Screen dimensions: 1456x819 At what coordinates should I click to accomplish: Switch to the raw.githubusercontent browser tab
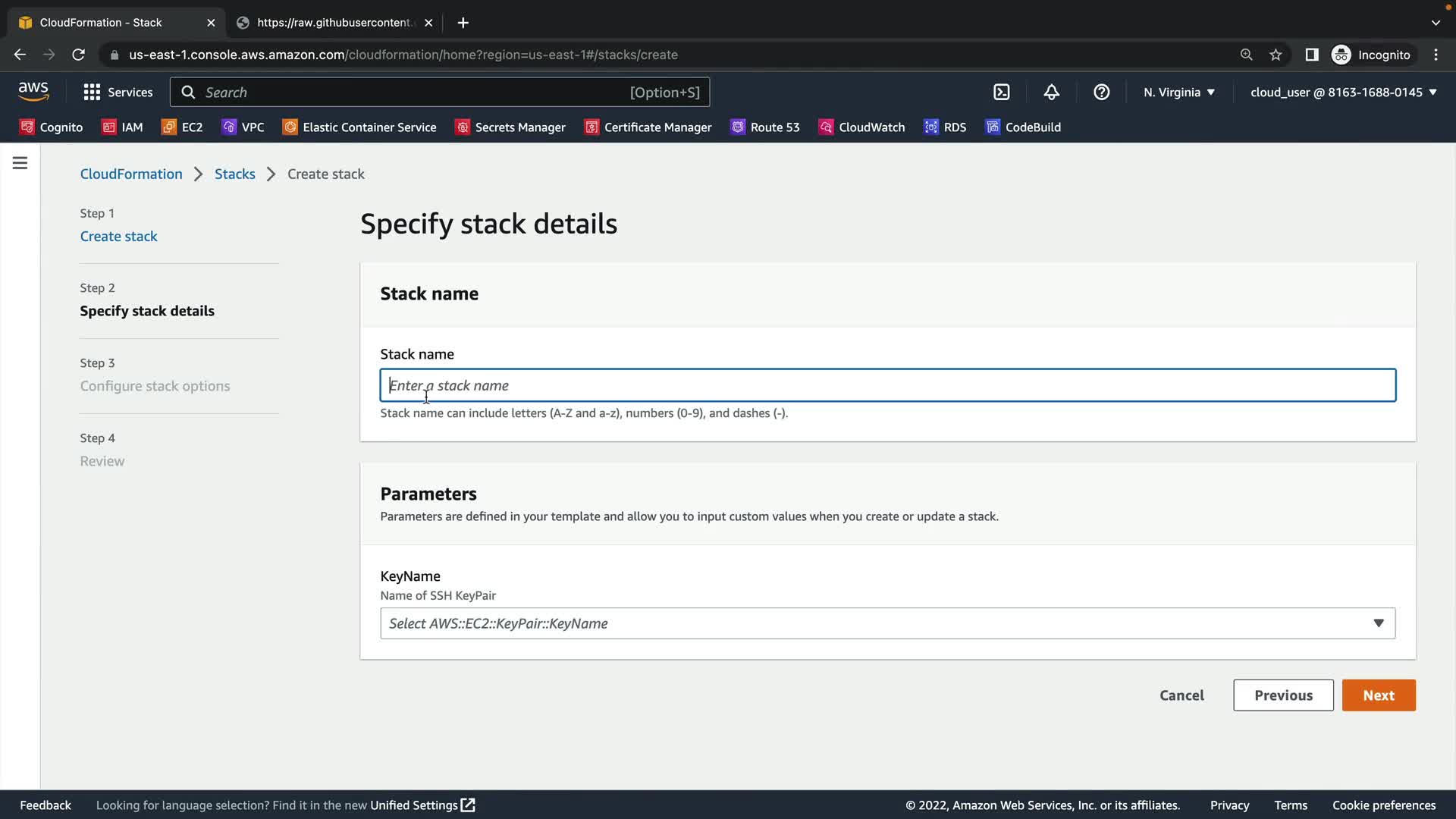pos(334,23)
